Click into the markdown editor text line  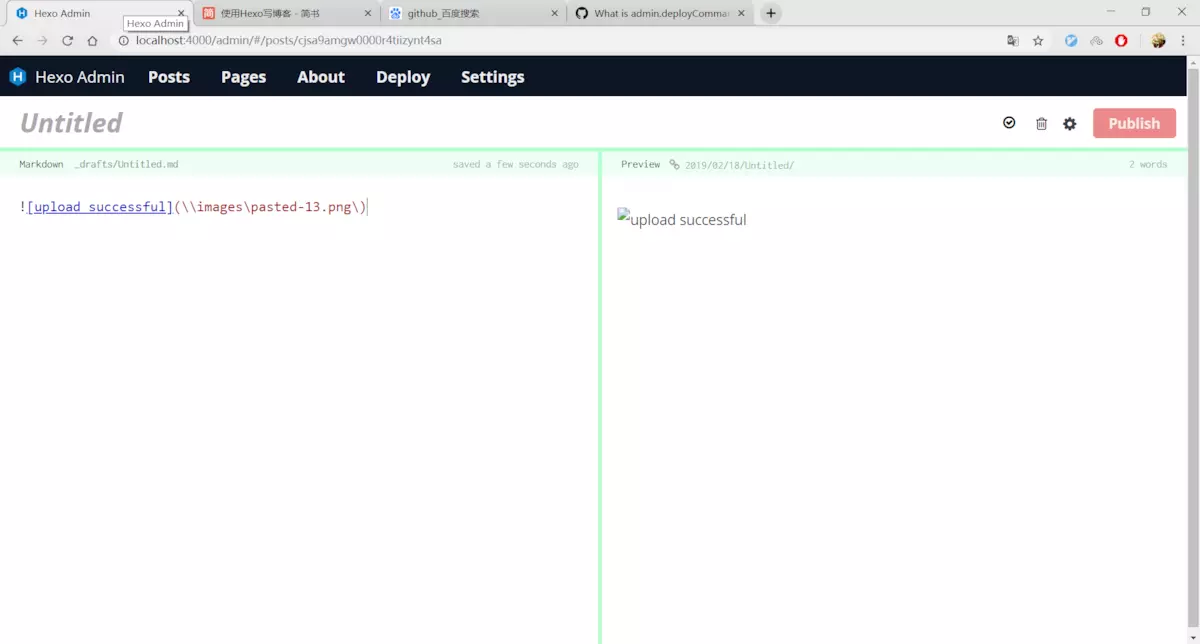point(194,207)
